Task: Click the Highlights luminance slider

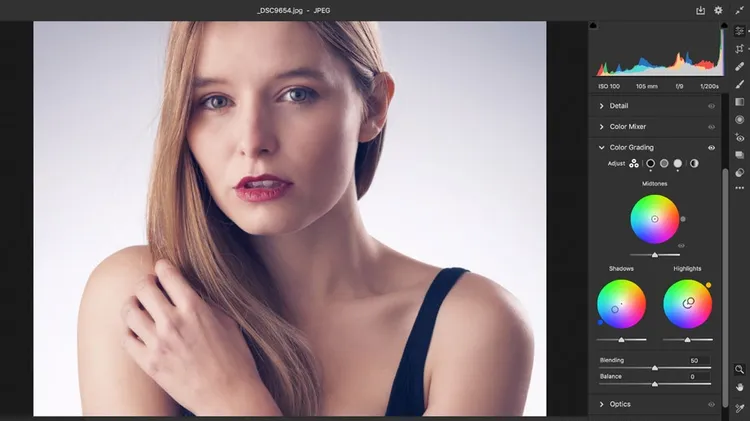Action: [687, 340]
